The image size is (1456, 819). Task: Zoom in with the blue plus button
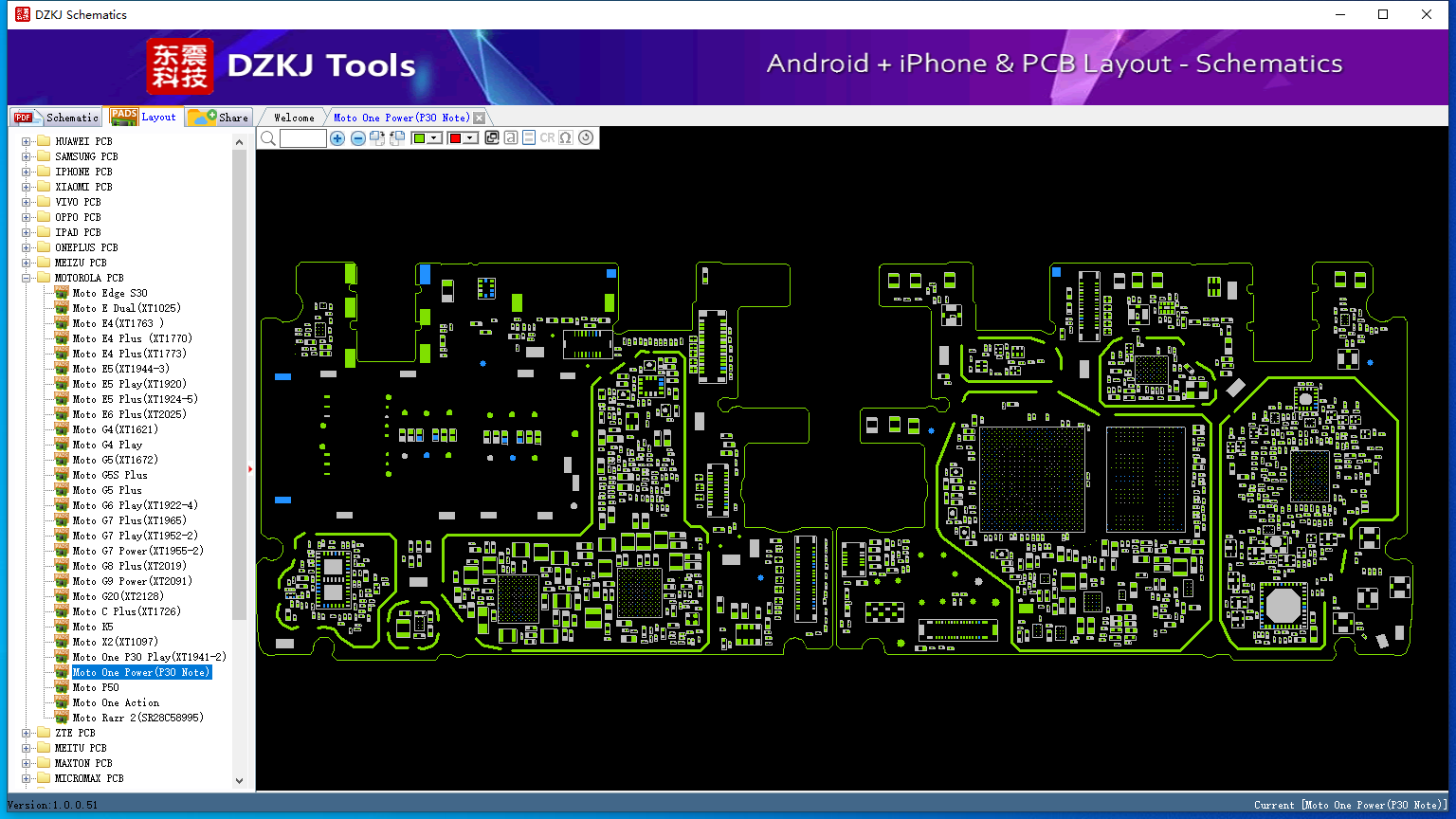337,138
